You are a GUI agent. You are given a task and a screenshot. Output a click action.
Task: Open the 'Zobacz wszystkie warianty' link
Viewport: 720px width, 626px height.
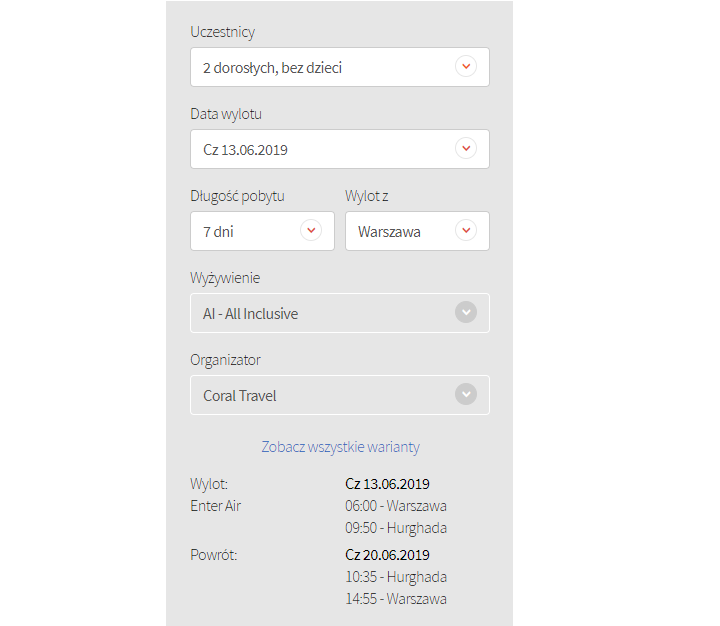coord(340,447)
